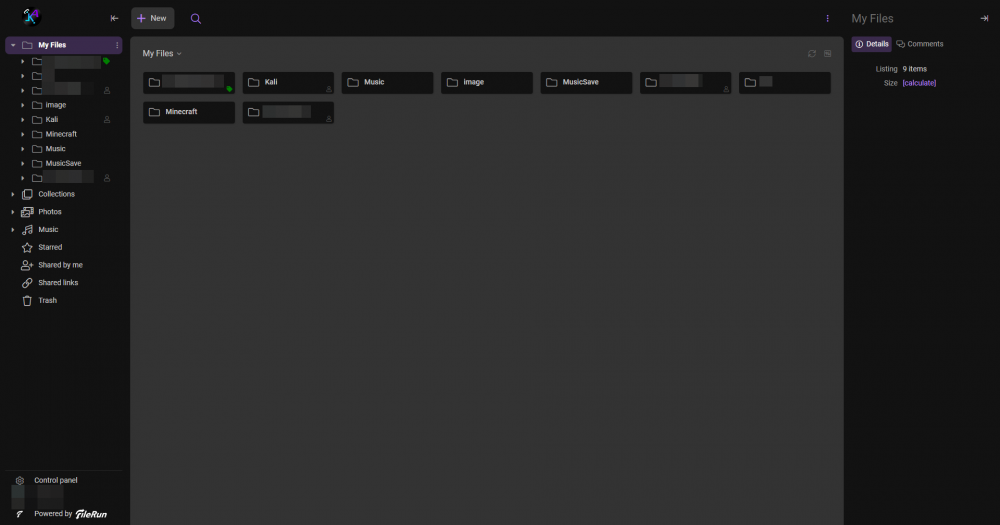Screen dimensions: 1000x525
Task: Expand the Photos section
Action: (x=13, y=212)
